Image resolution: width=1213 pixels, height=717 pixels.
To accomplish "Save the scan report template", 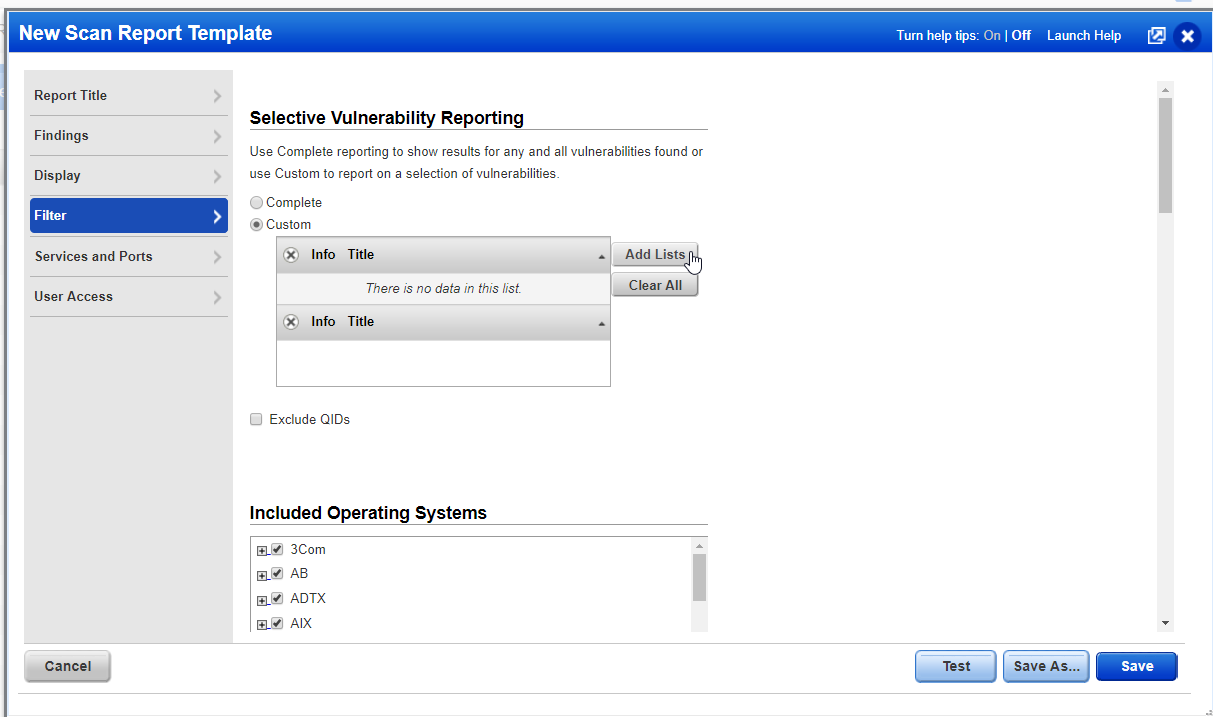I will tap(1136, 666).
